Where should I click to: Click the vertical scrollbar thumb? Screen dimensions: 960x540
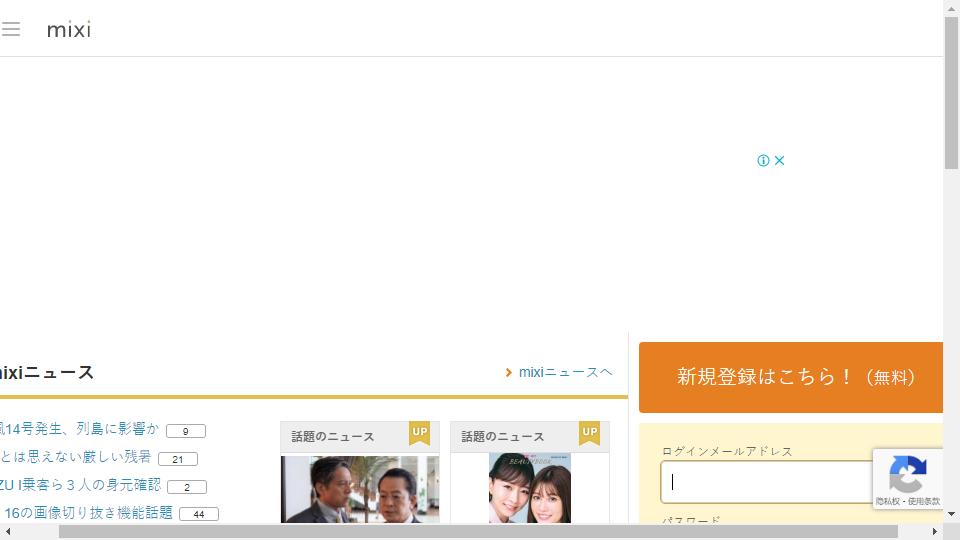click(x=951, y=92)
